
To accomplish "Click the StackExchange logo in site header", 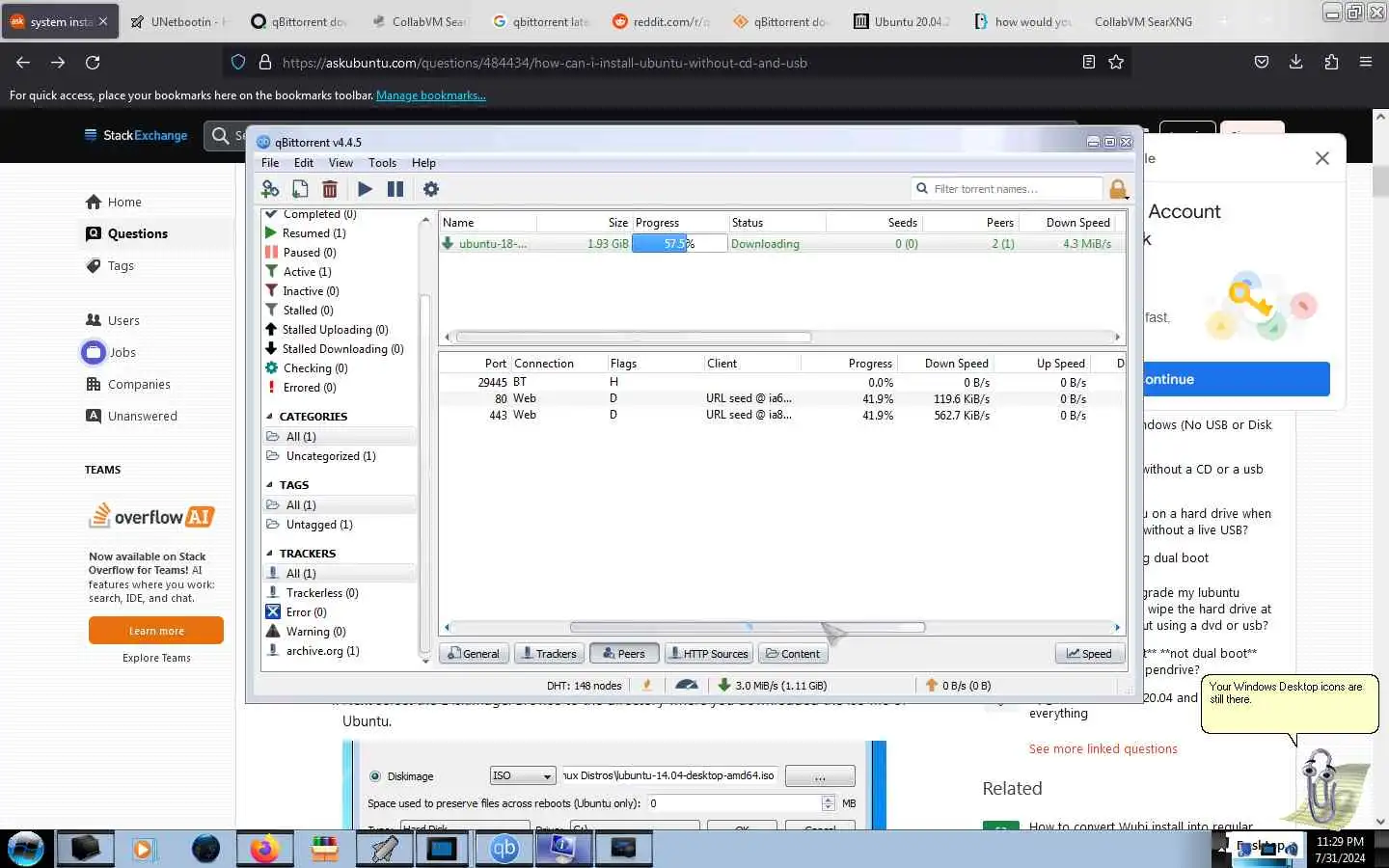I will click(136, 135).
